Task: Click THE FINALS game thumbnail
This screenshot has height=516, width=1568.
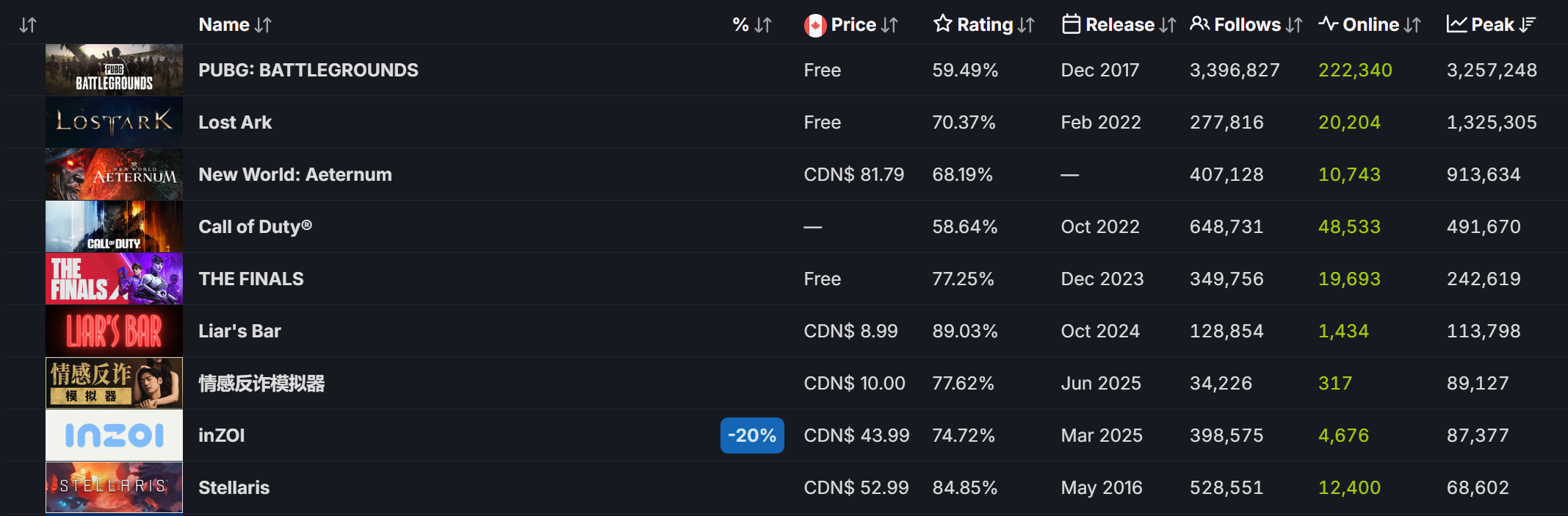Action: pyautogui.click(x=114, y=279)
